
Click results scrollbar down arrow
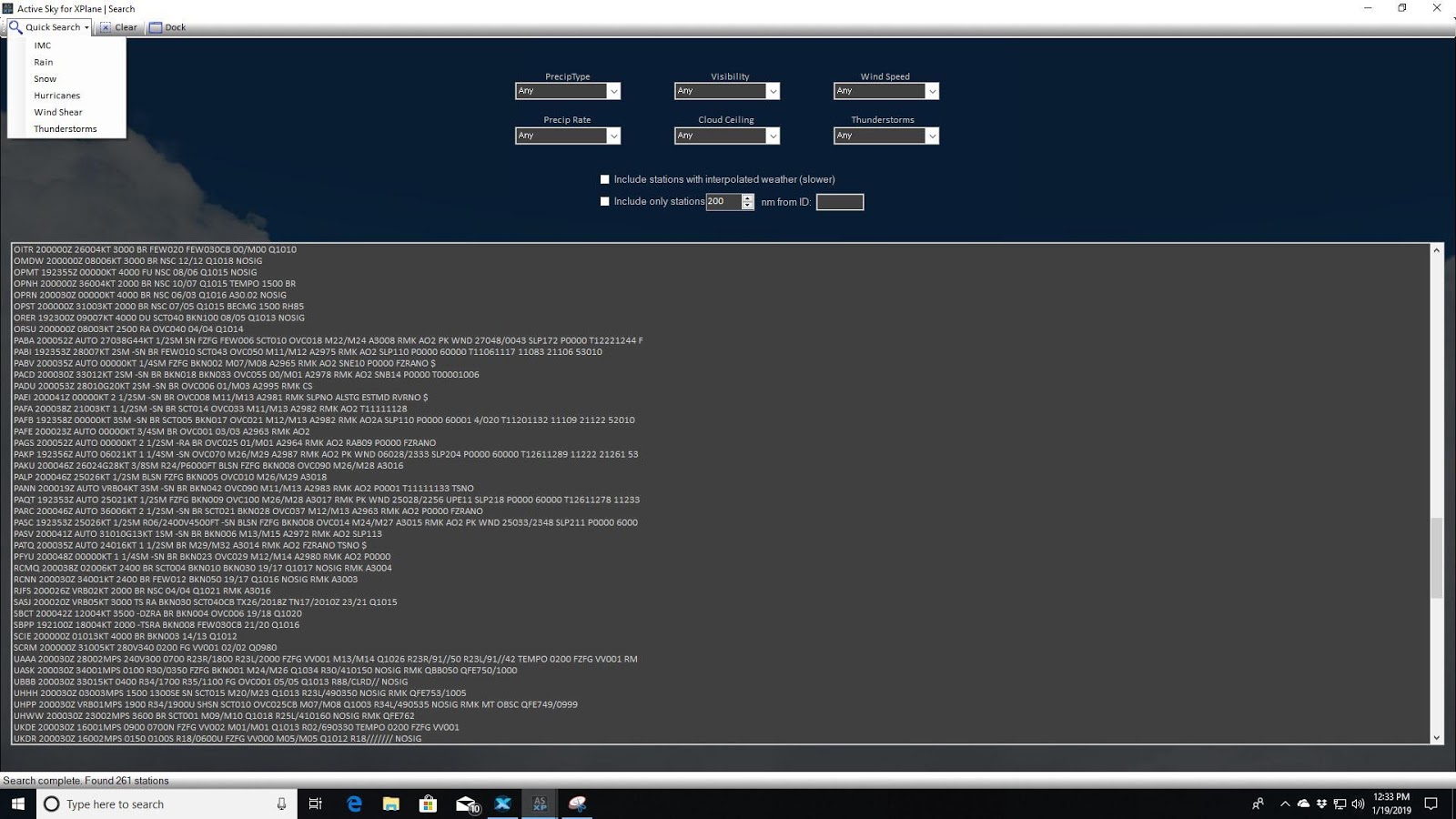pyautogui.click(x=1437, y=738)
